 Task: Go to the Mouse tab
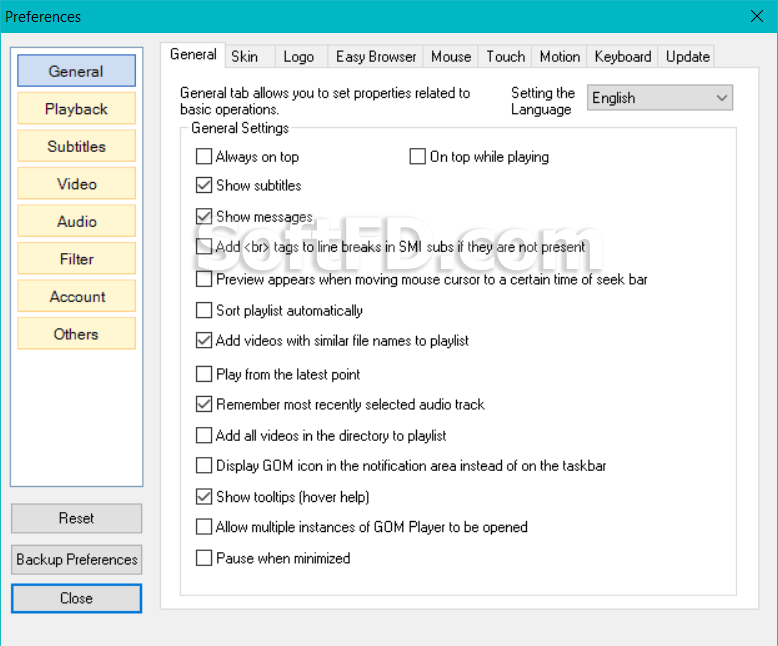tap(451, 57)
